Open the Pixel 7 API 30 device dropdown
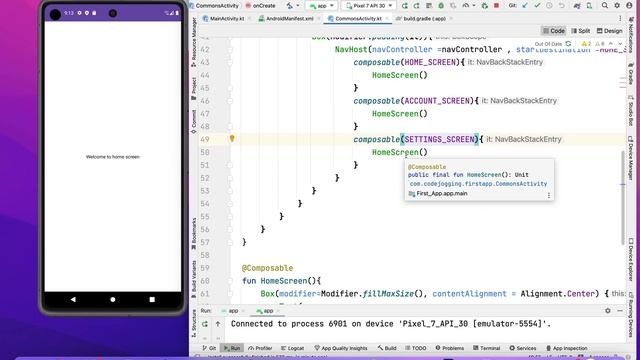Screen dimensions: 640x360 click(369, 6)
